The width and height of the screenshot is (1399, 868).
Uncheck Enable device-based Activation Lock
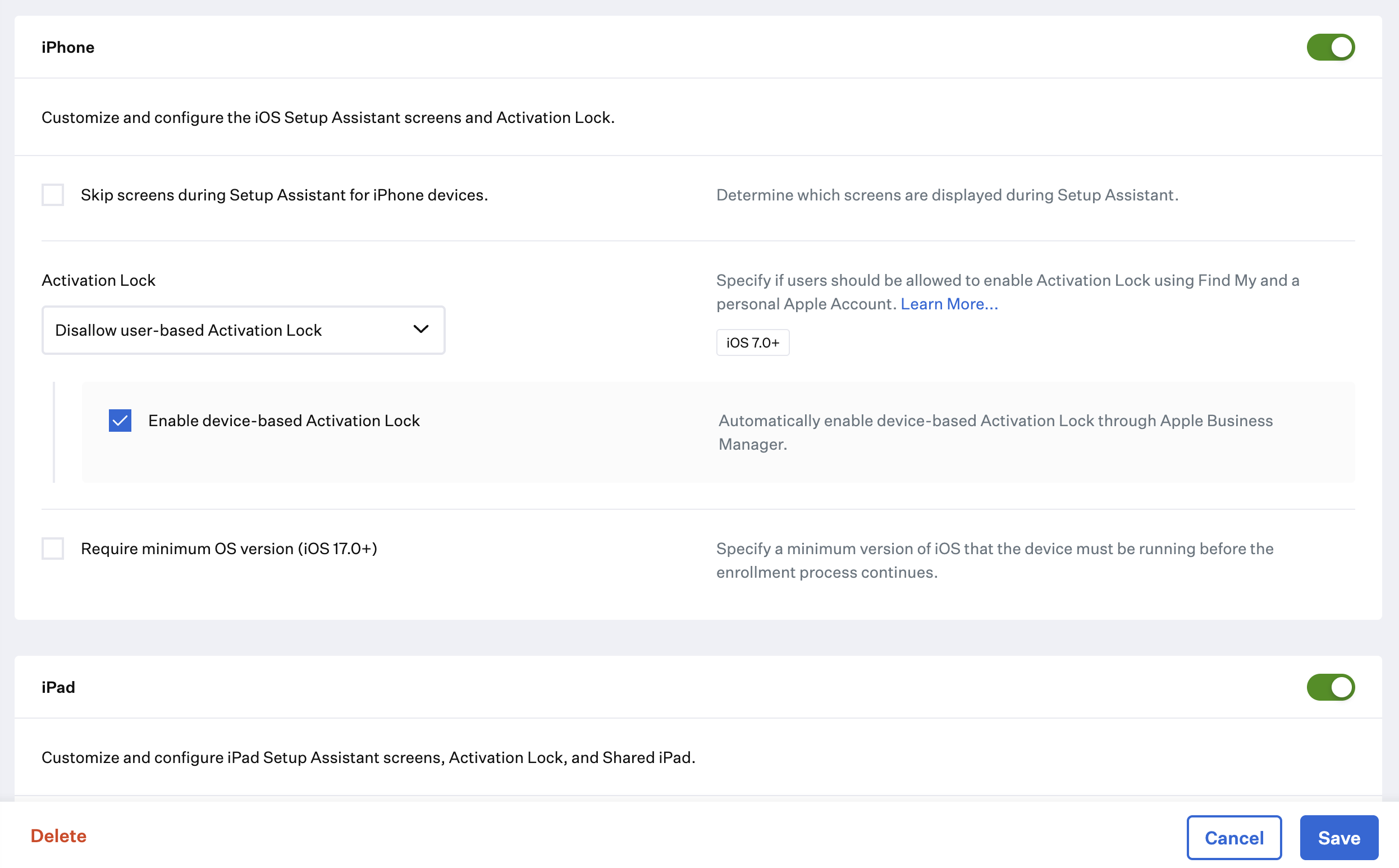click(120, 421)
